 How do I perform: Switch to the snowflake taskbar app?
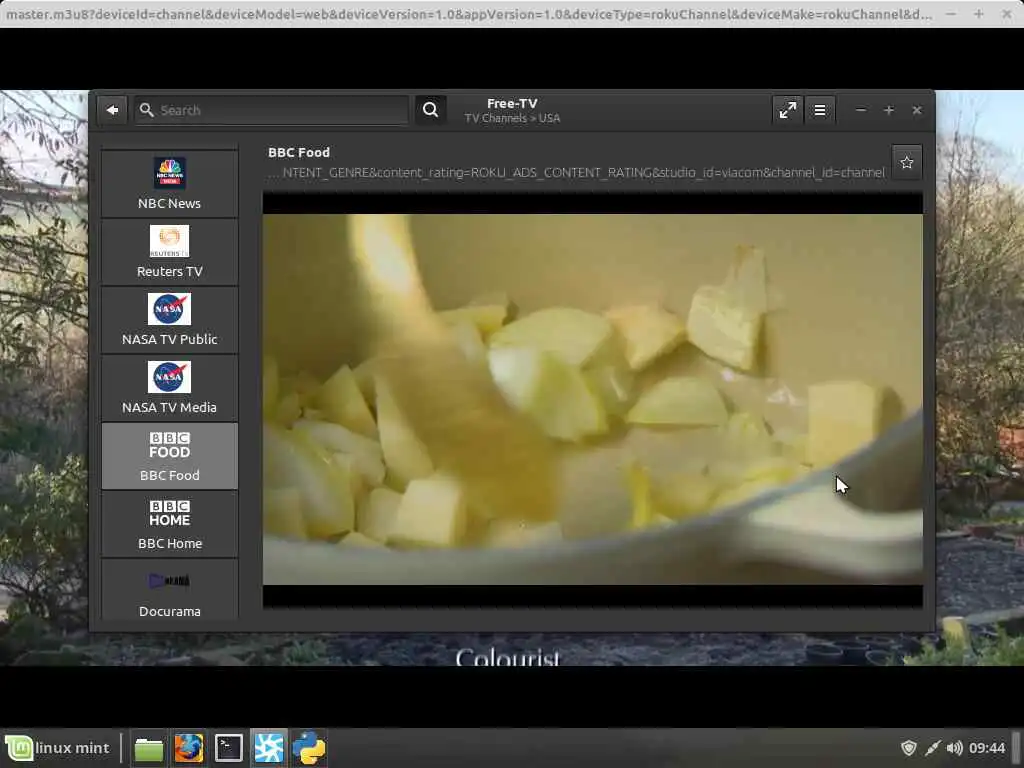pos(269,748)
